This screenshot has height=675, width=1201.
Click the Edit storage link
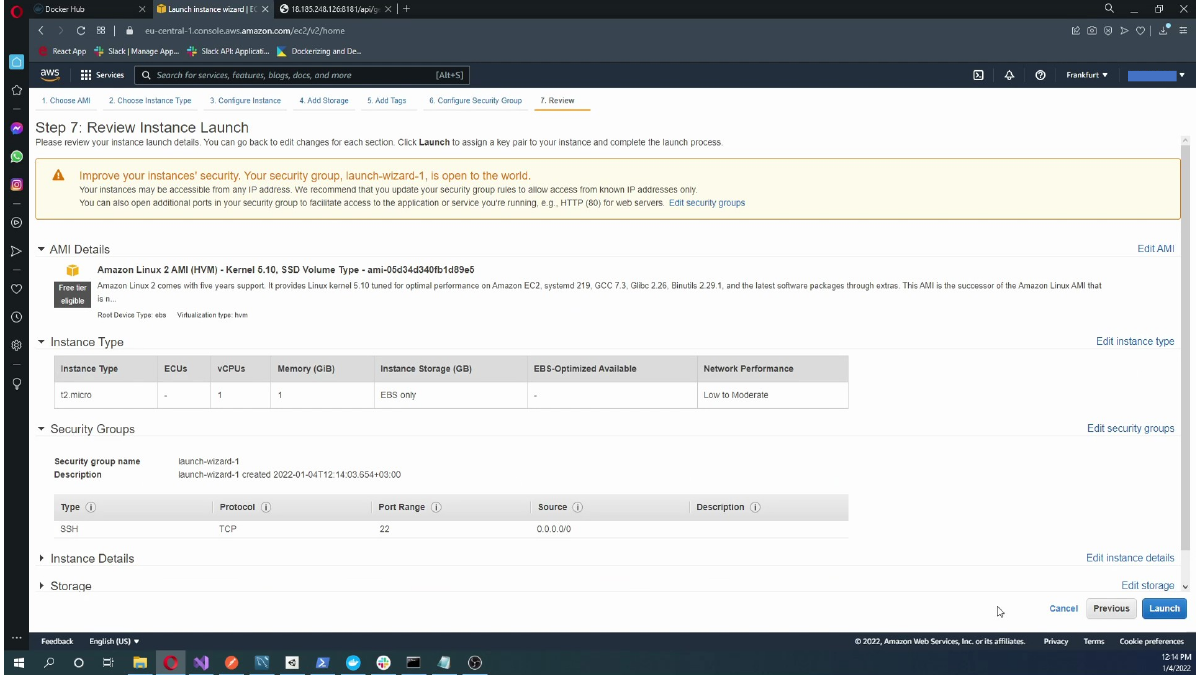1148,586
